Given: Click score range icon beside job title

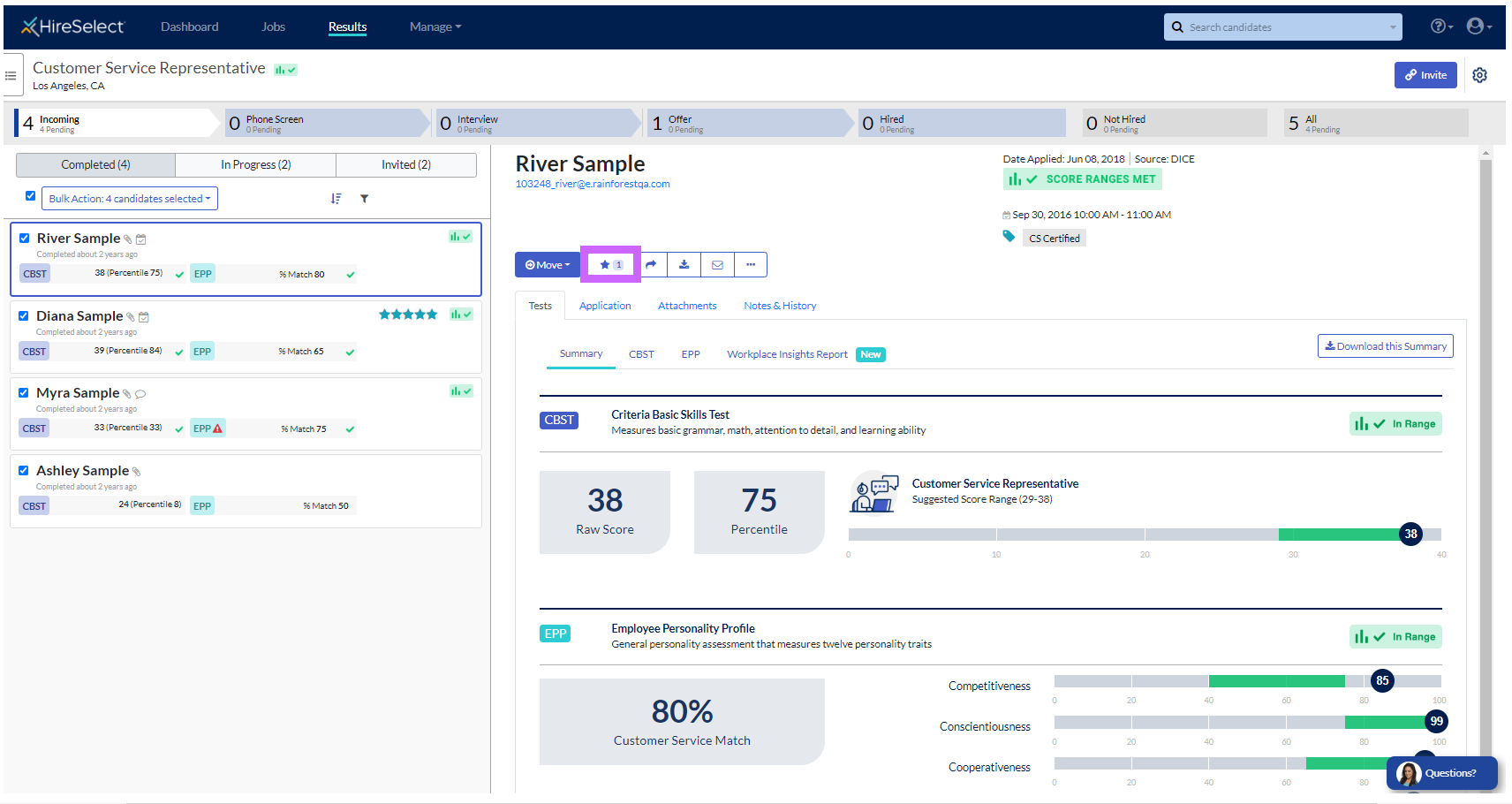Looking at the screenshot, I should pos(285,70).
